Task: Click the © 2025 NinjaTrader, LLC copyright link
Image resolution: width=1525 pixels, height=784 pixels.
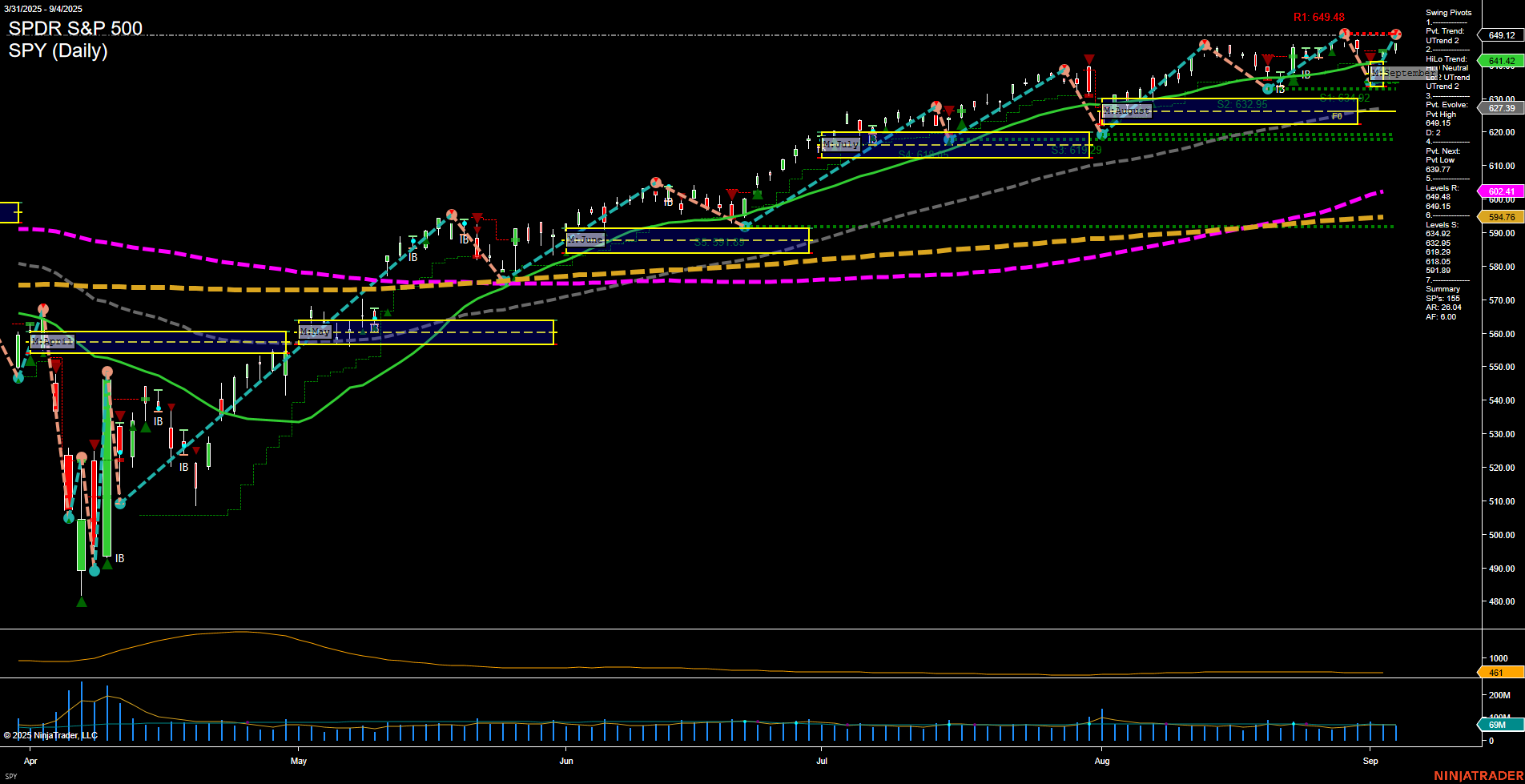Action: pyautogui.click(x=50, y=735)
